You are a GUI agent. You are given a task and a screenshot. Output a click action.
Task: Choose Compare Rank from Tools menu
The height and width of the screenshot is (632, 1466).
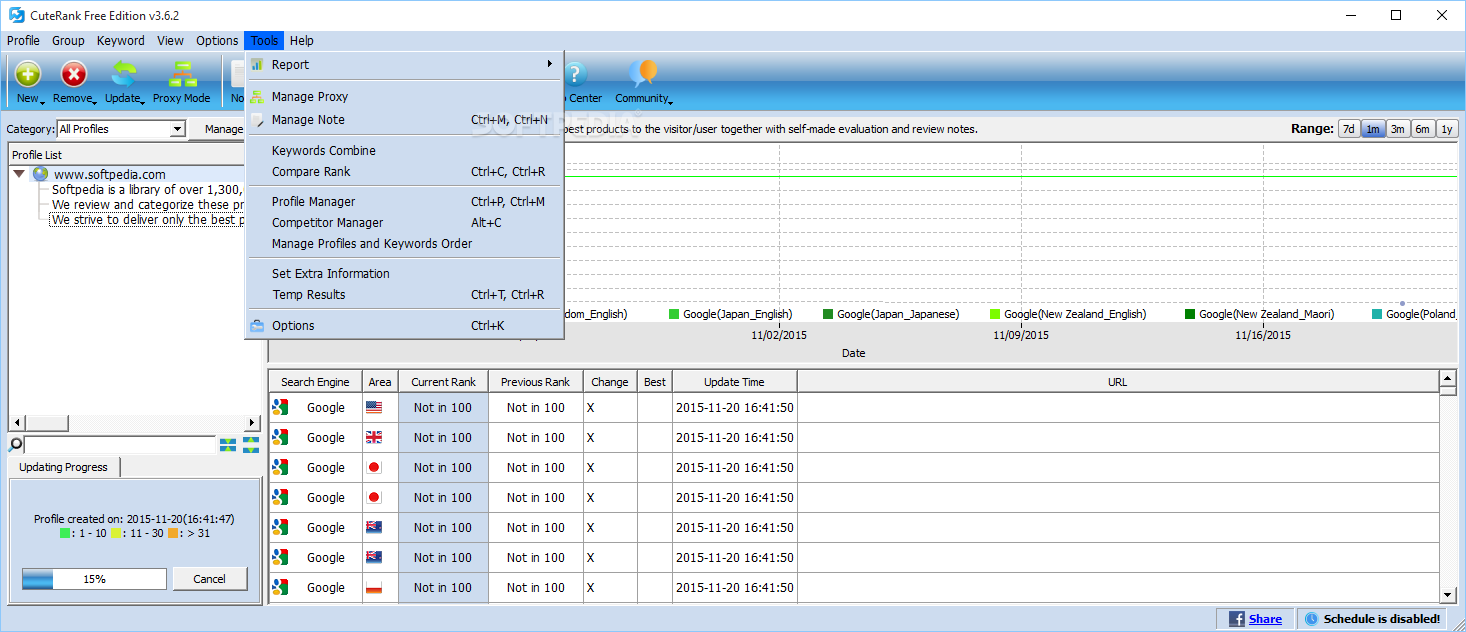coord(405,172)
